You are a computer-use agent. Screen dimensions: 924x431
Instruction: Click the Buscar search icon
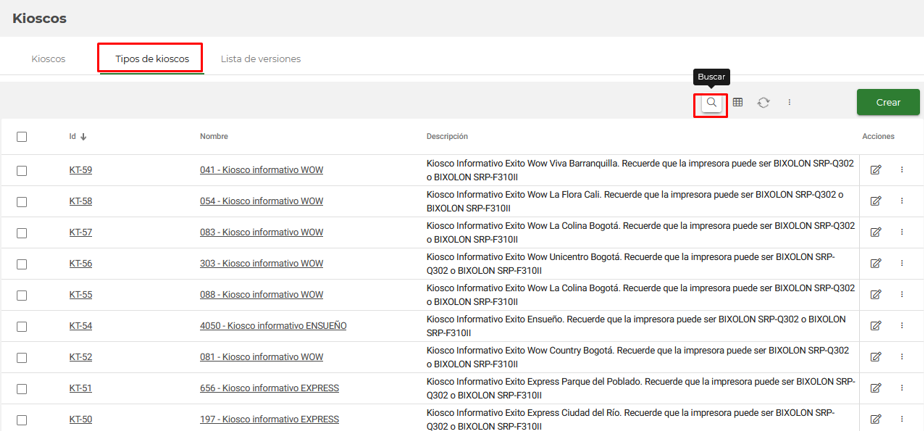point(710,103)
